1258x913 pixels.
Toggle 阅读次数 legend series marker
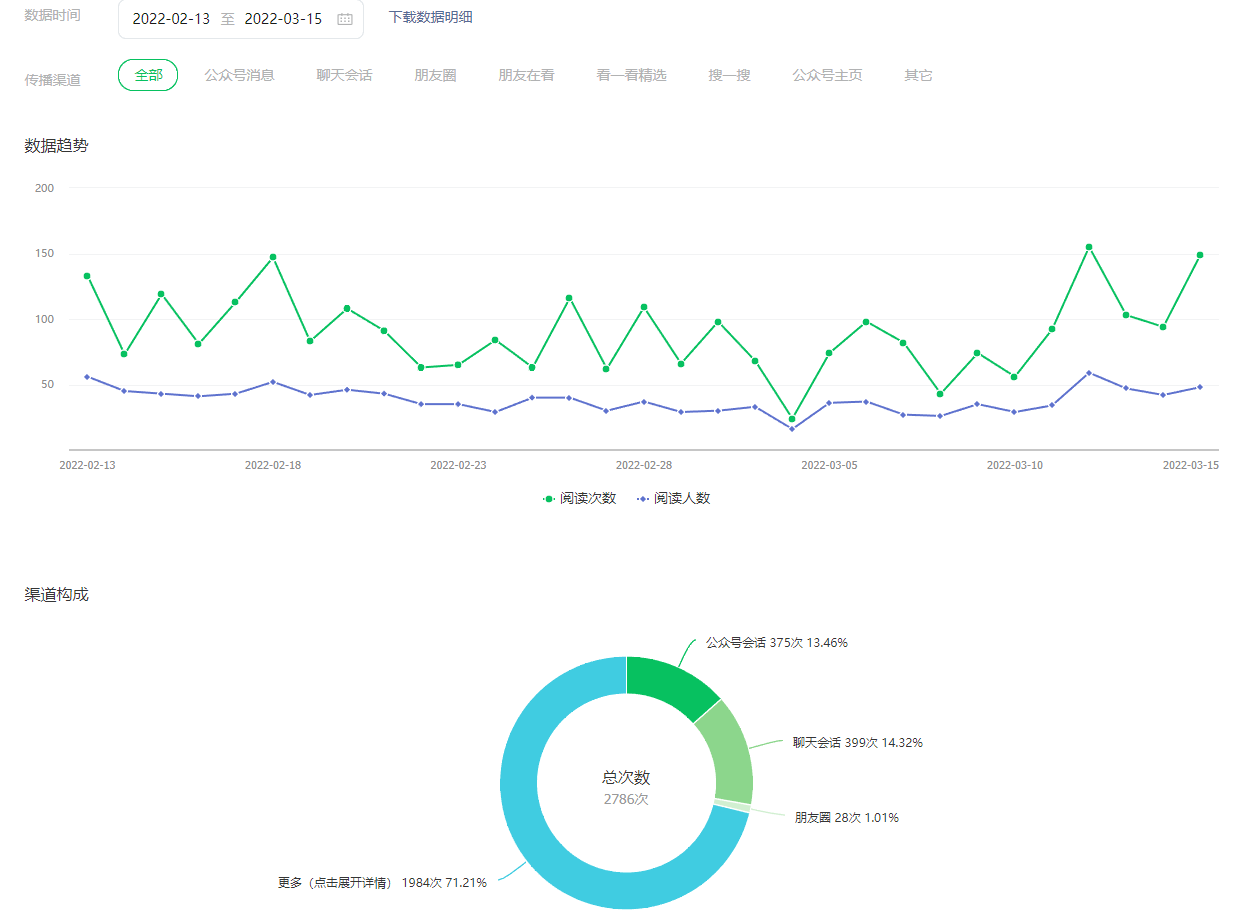click(548, 498)
